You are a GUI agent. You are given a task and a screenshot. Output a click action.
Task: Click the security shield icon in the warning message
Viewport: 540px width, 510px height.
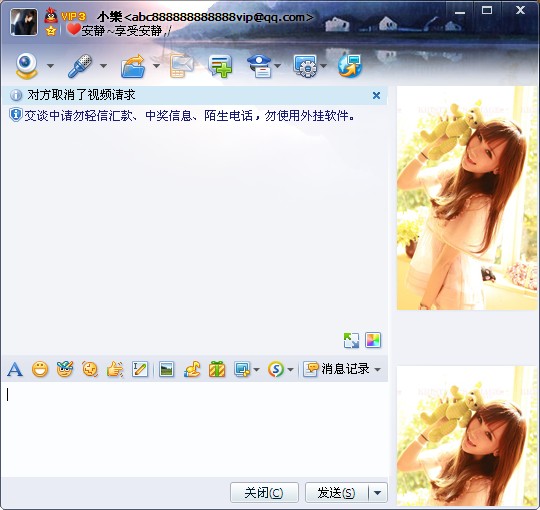pos(15,115)
